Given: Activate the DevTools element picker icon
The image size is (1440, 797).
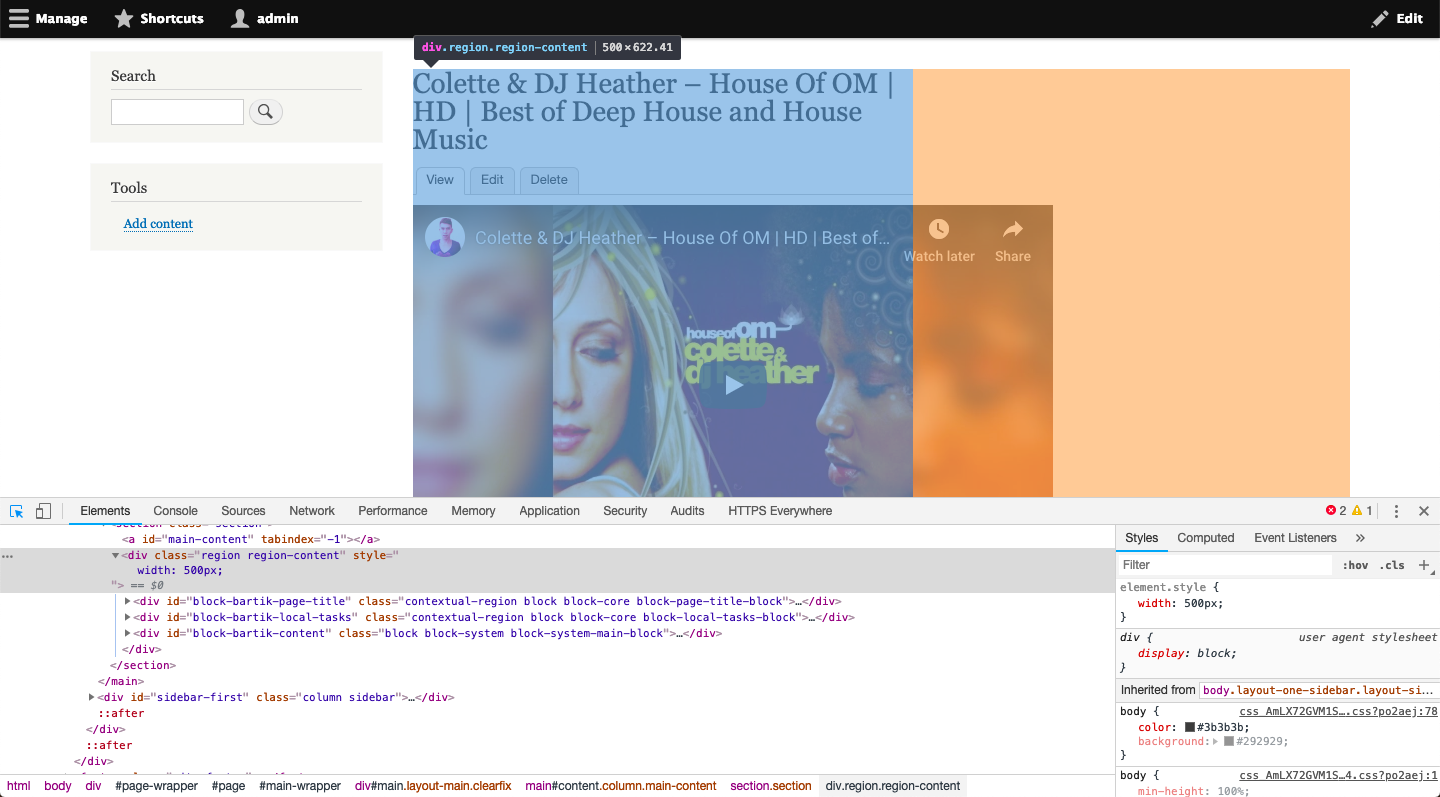Looking at the screenshot, I should pyautogui.click(x=17, y=511).
